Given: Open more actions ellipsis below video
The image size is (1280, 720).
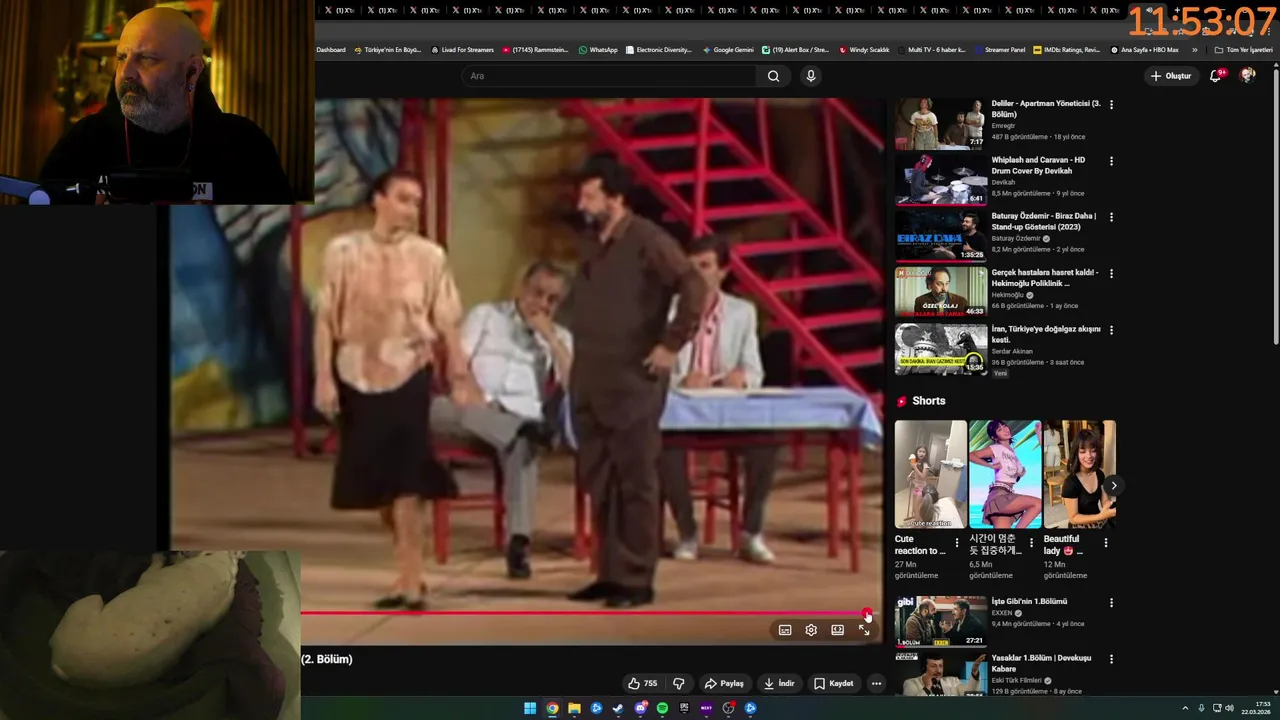Looking at the screenshot, I should point(876,684).
